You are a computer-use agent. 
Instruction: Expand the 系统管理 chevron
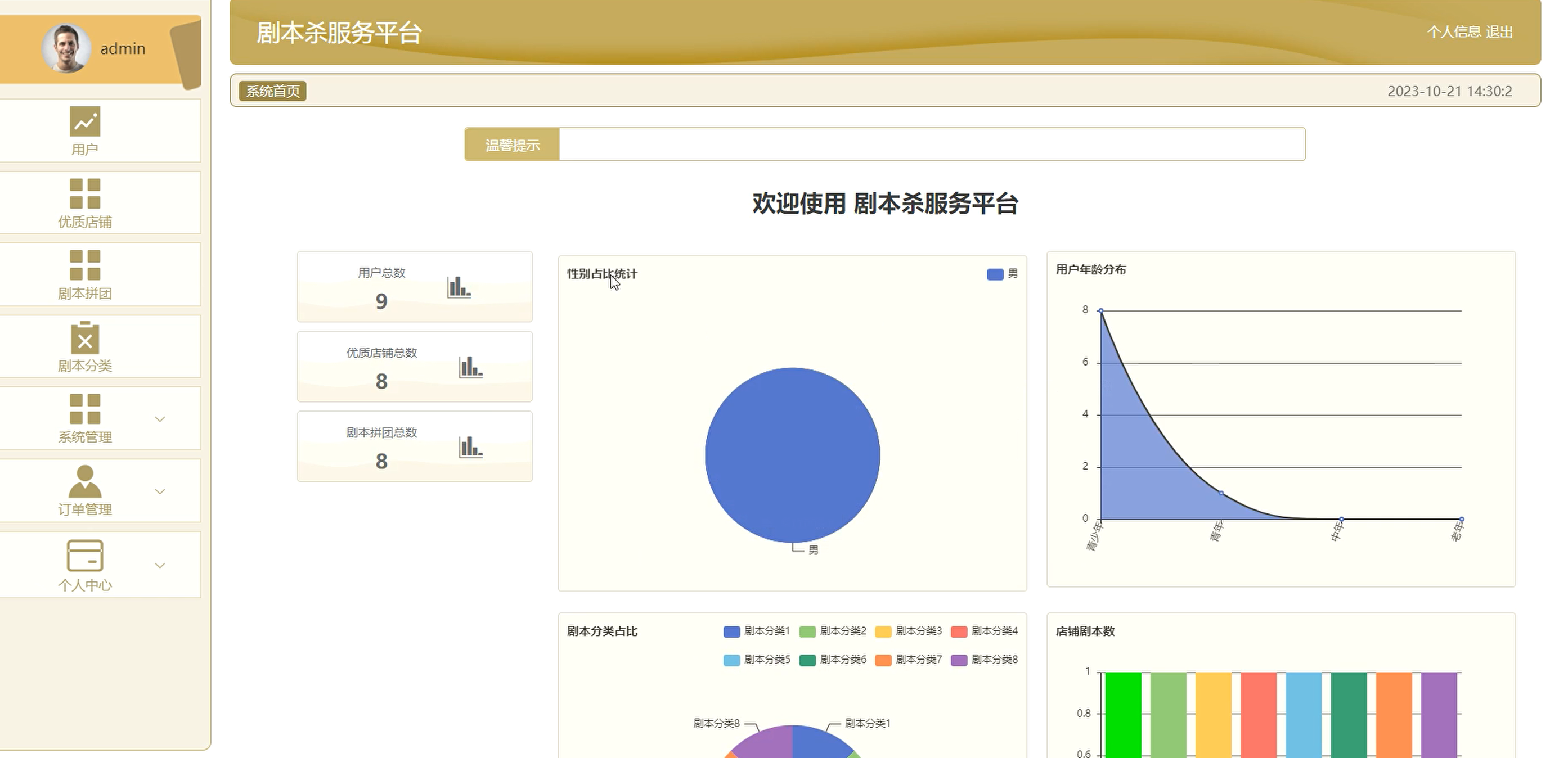[x=160, y=418]
